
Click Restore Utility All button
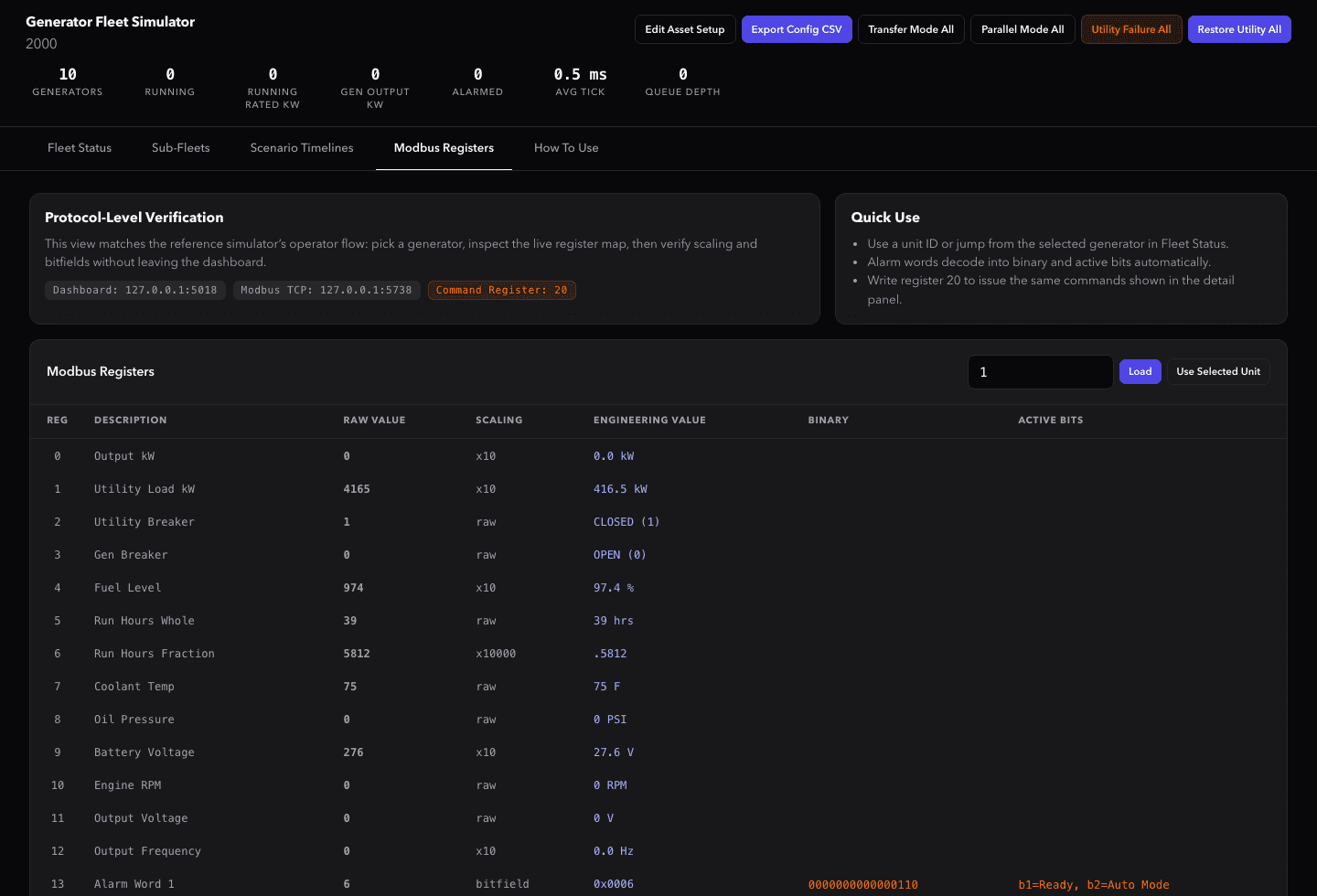[x=1239, y=29]
